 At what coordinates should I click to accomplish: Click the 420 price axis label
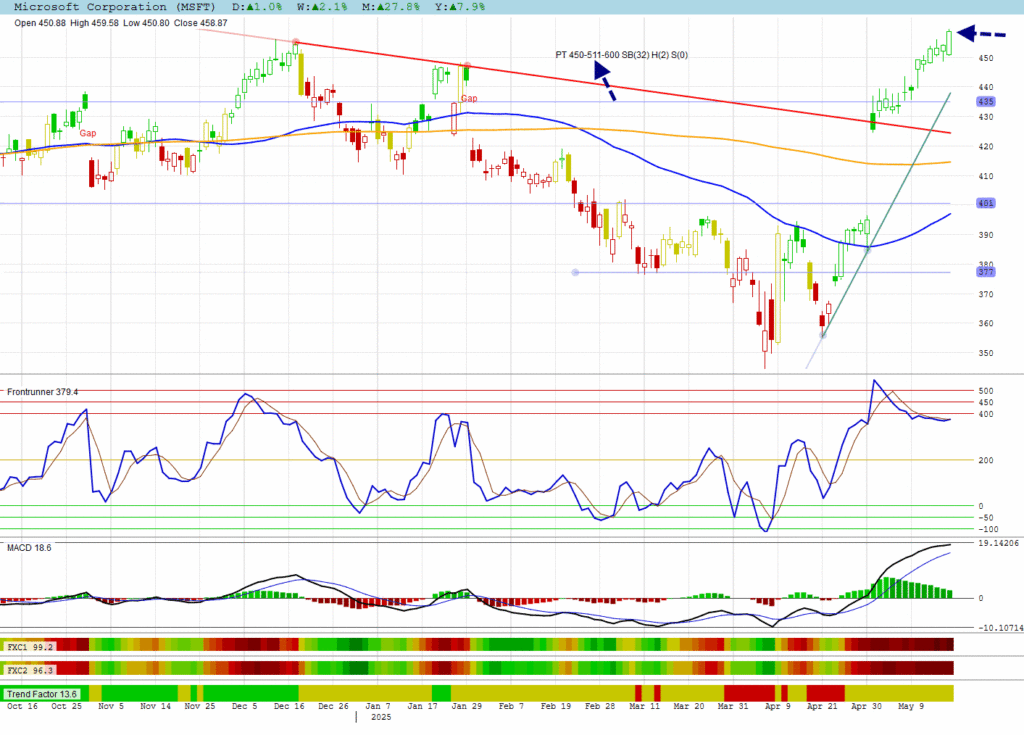coord(985,146)
